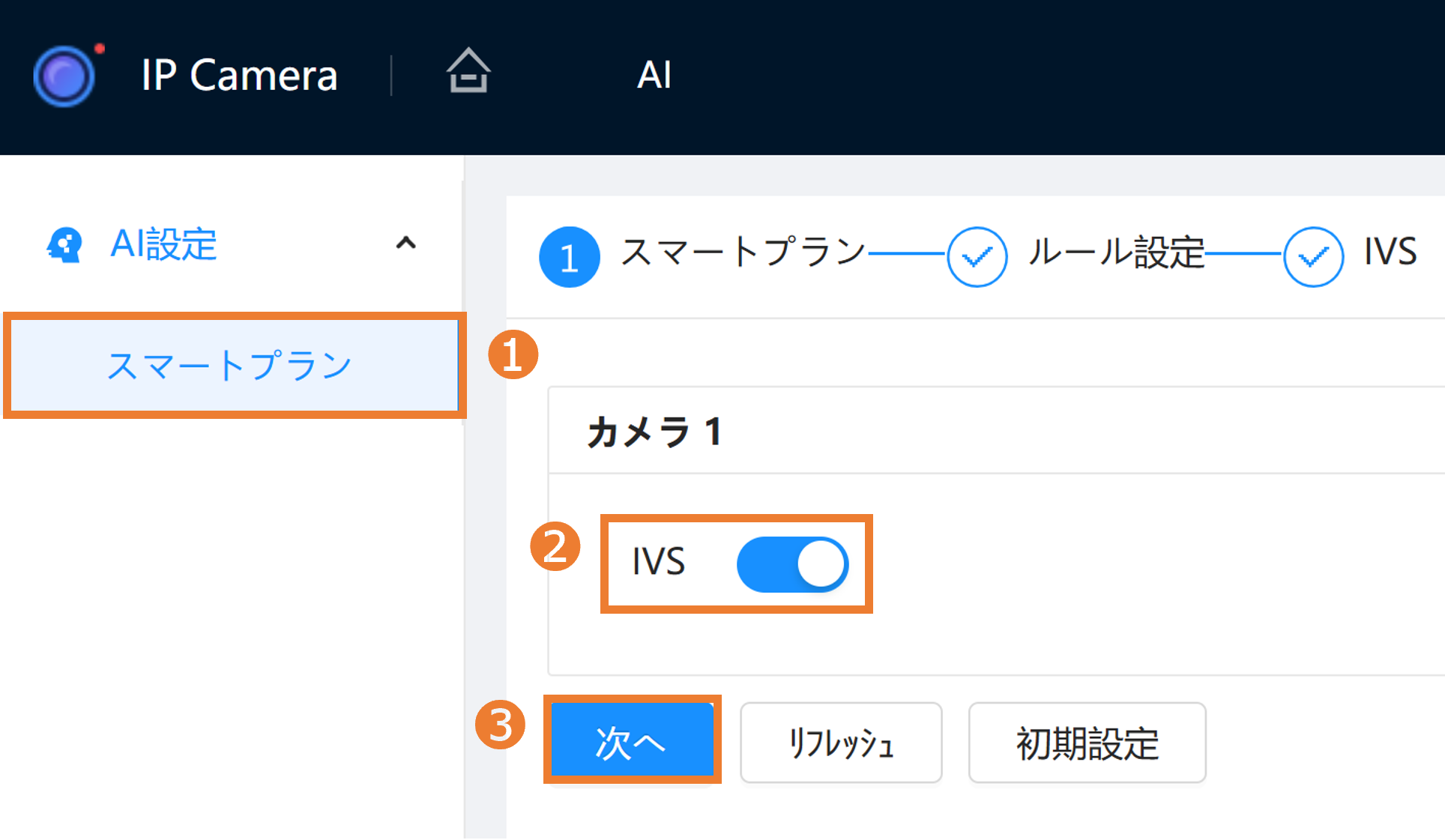1445x840 pixels.
Task: Select スマートプラン in the sidebar
Action: click(229, 366)
